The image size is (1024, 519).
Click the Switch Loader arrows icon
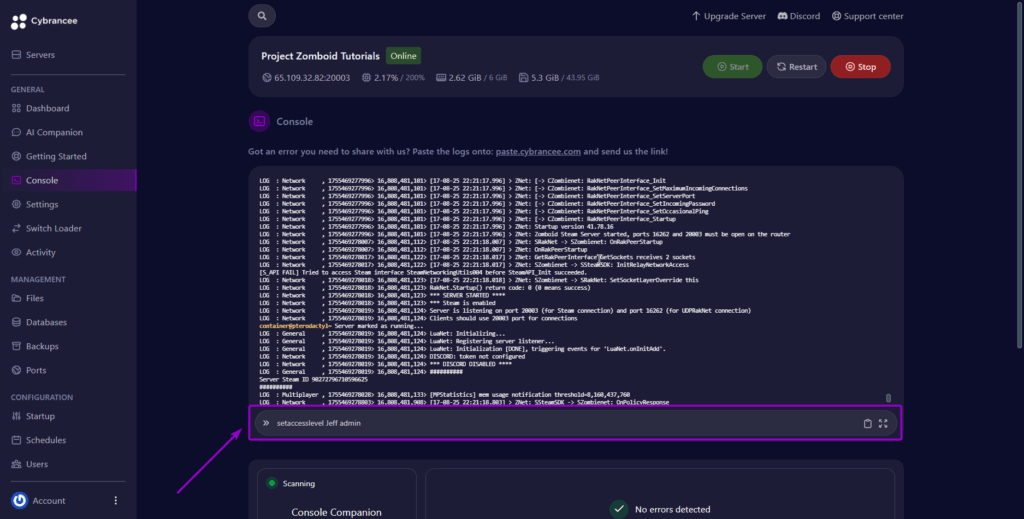[x=16, y=228]
